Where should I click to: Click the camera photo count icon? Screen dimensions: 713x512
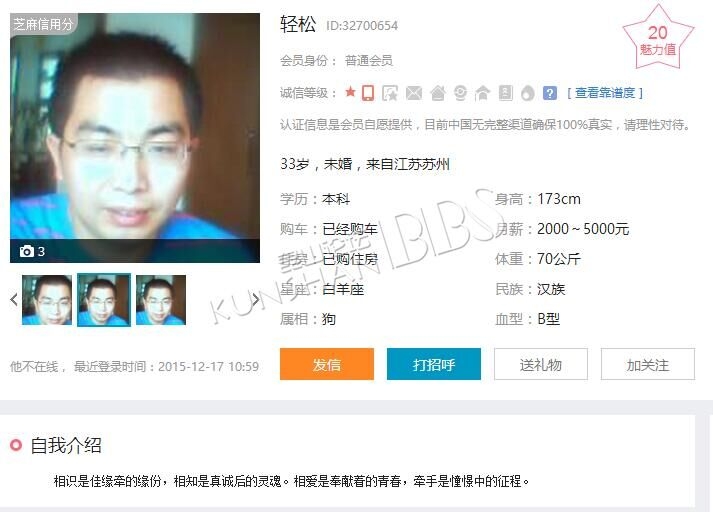pyautogui.click(x=26, y=251)
